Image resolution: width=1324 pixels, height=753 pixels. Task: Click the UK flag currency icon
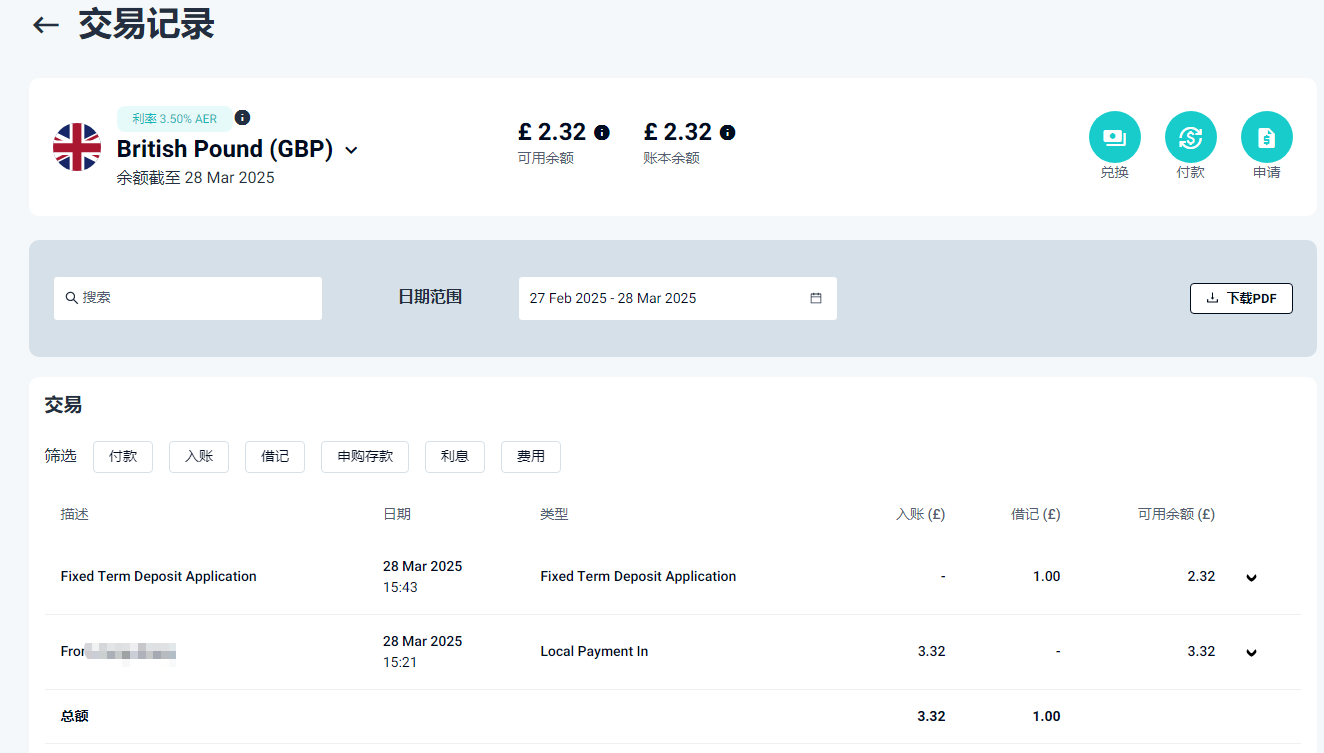coord(77,147)
